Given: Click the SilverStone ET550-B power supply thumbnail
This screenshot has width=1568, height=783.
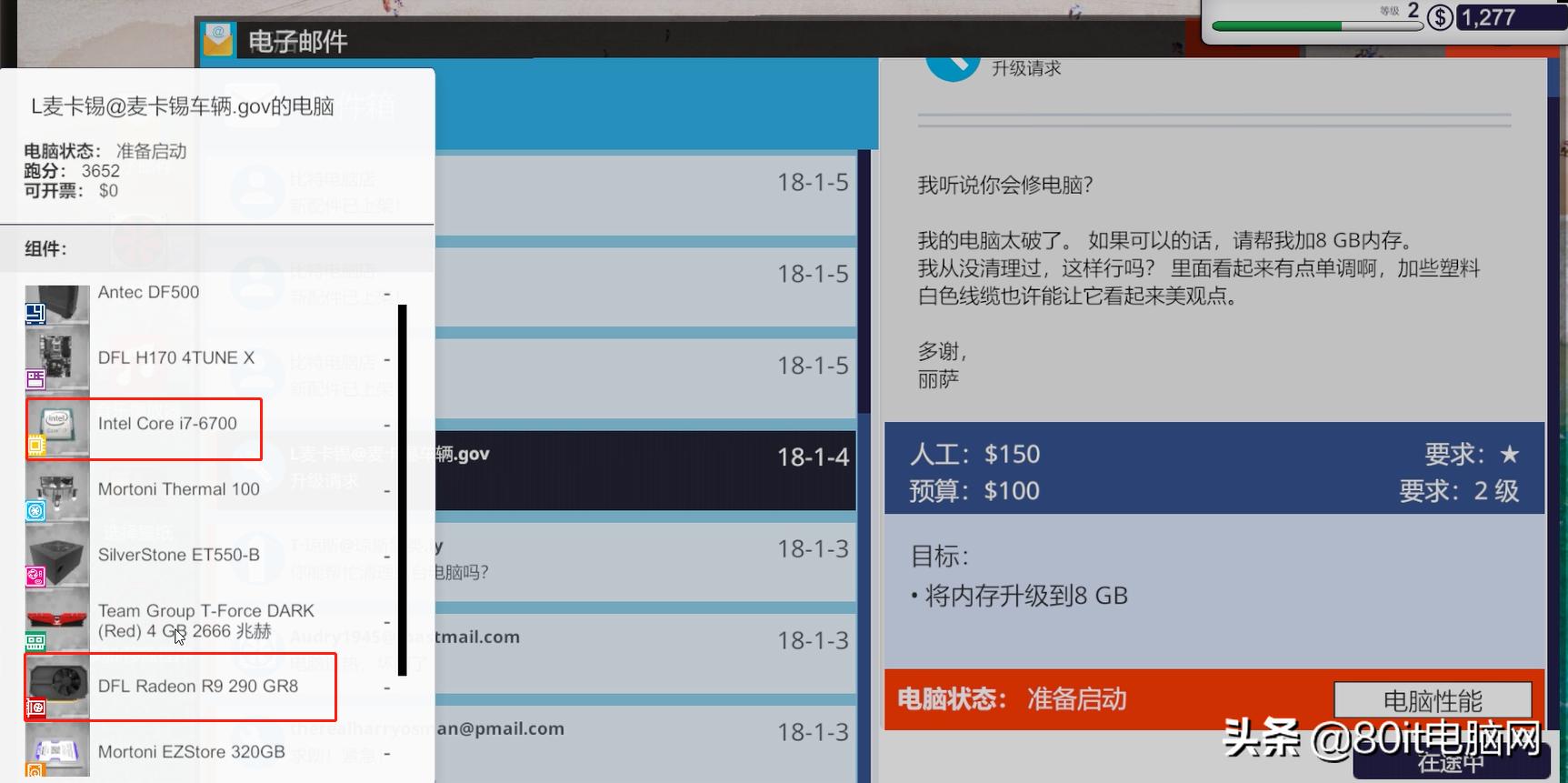Looking at the screenshot, I should pos(57,554).
